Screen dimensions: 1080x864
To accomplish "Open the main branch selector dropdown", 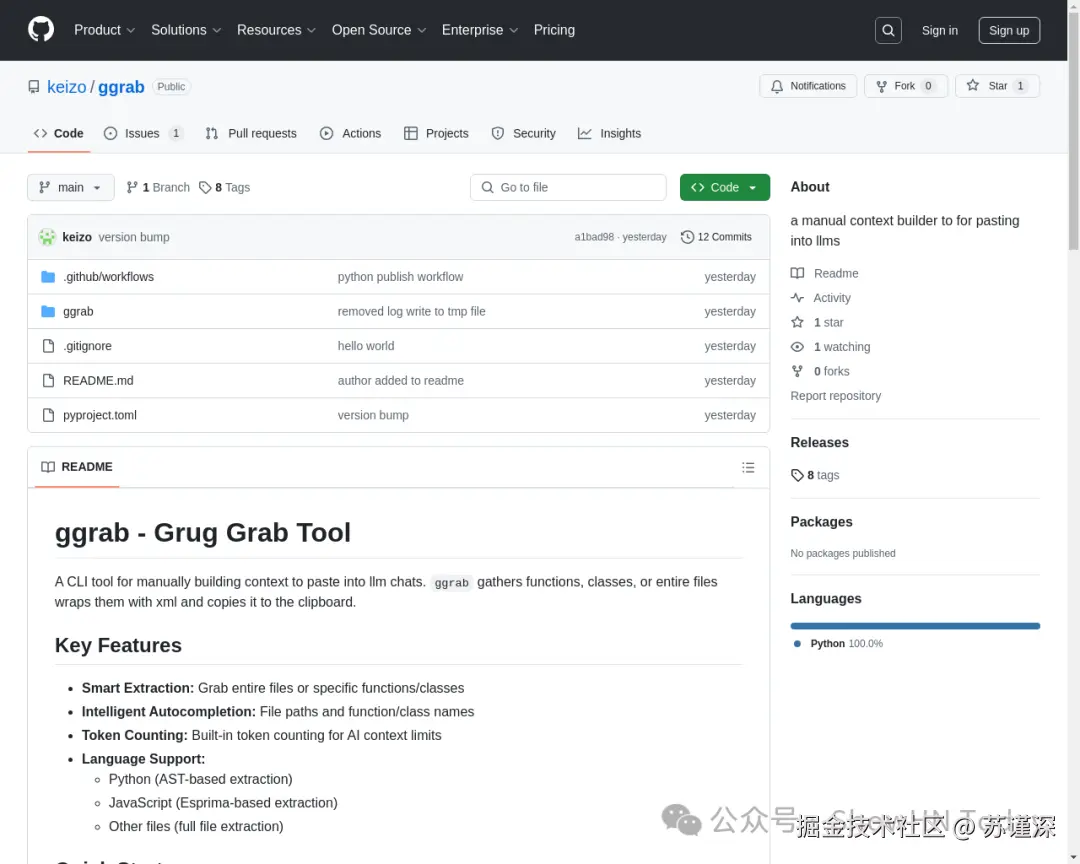I will coord(70,187).
